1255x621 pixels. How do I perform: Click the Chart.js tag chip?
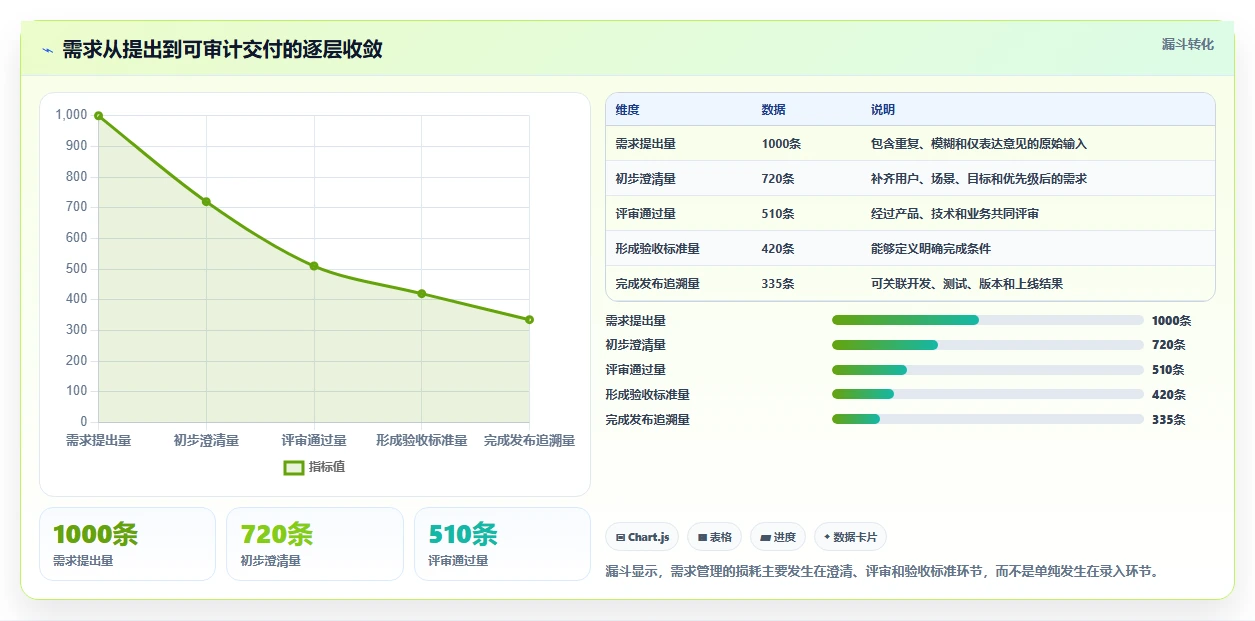tap(642, 537)
